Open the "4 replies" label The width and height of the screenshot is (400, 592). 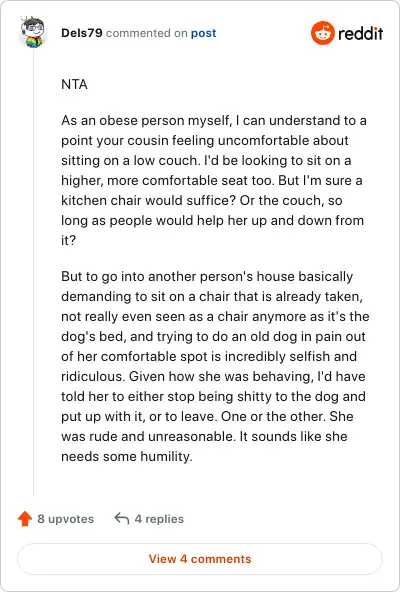click(x=159, y=519)
